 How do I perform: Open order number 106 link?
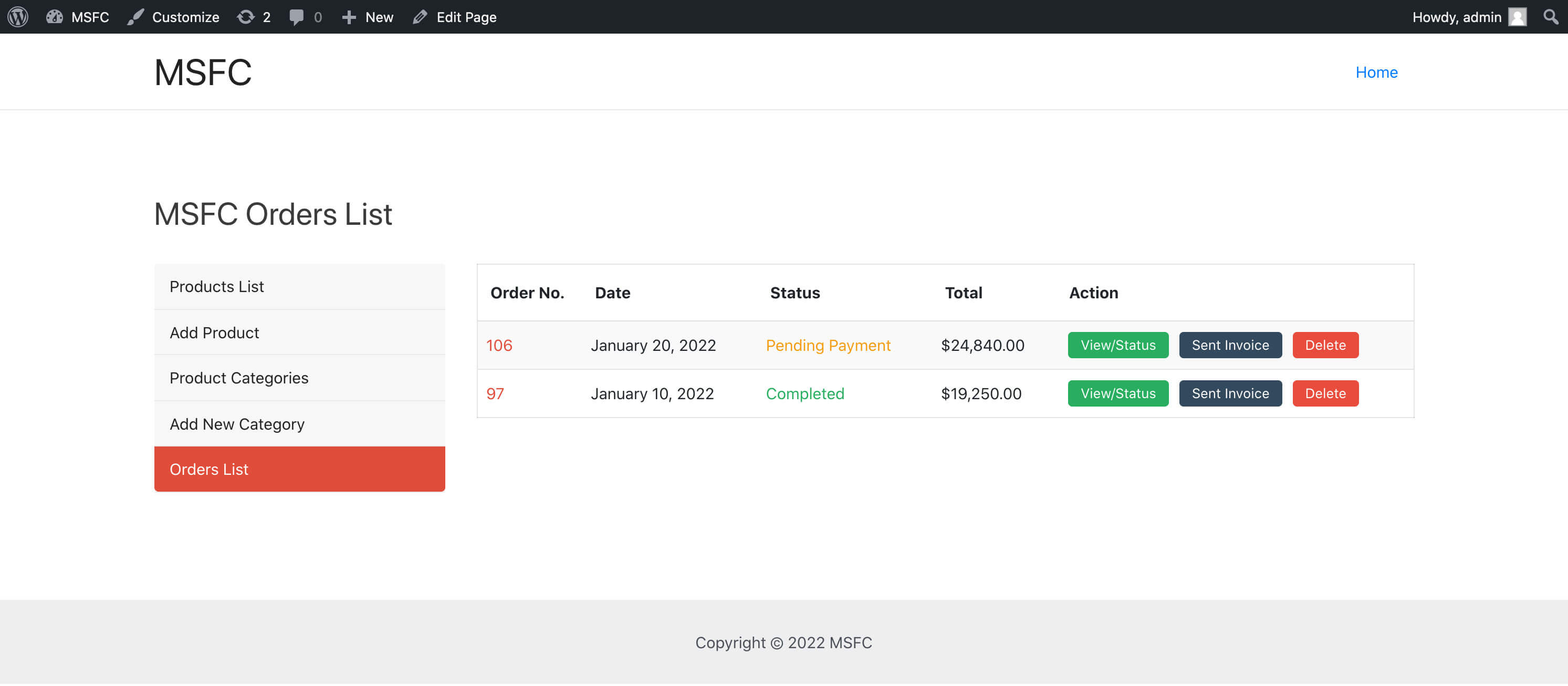(x=499, y=345)
